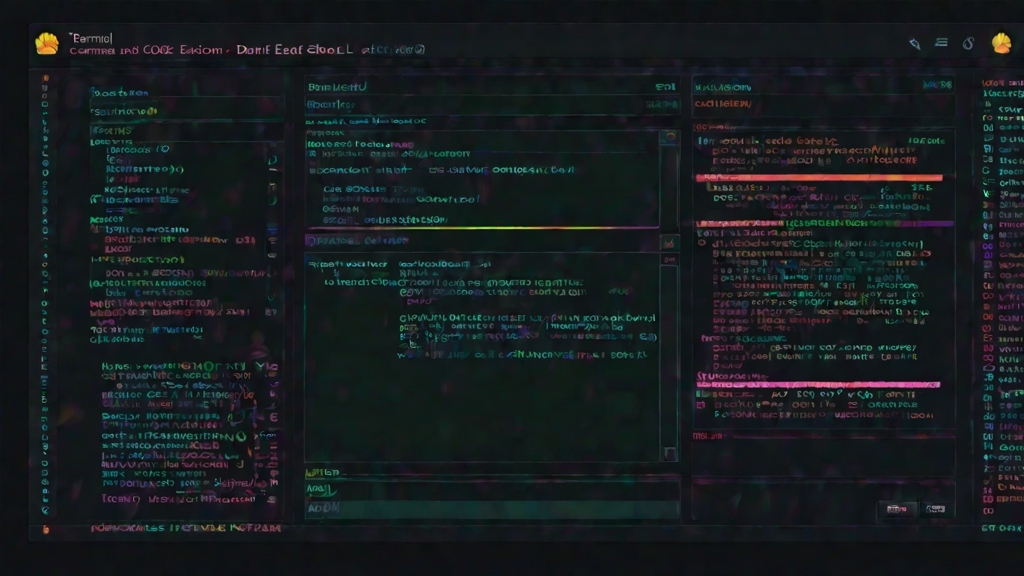Click the left button at bottom-right of right panel
1024x576 pixels.
(897, 509)
